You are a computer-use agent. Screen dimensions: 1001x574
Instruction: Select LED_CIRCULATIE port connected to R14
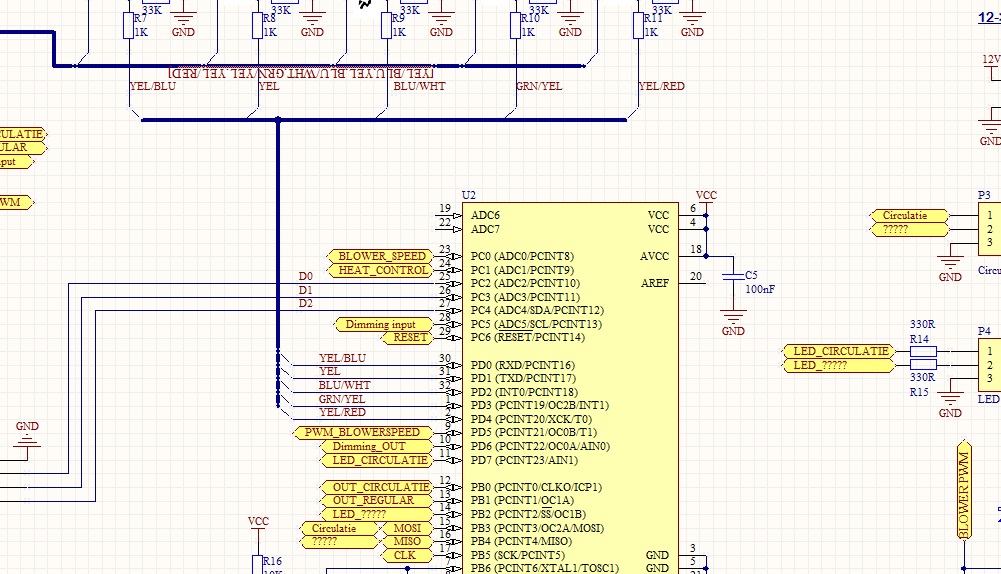click(x=839, y=351)
